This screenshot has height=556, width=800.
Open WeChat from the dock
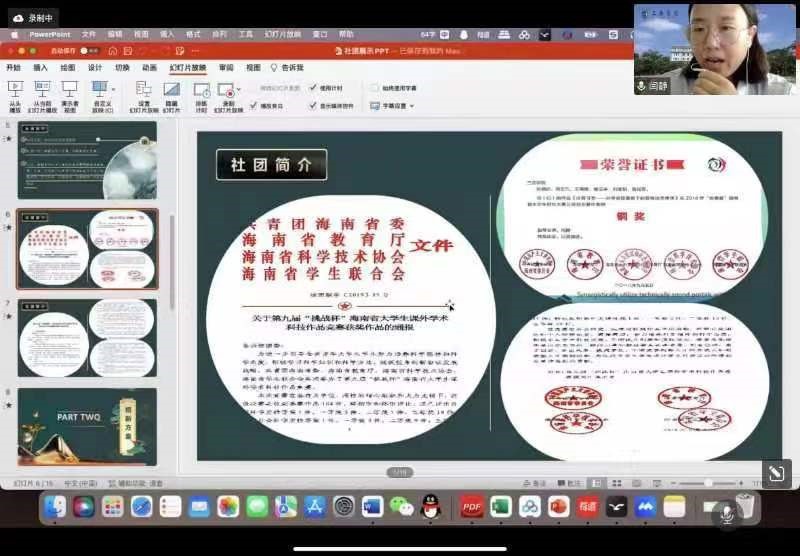[401, 507]
